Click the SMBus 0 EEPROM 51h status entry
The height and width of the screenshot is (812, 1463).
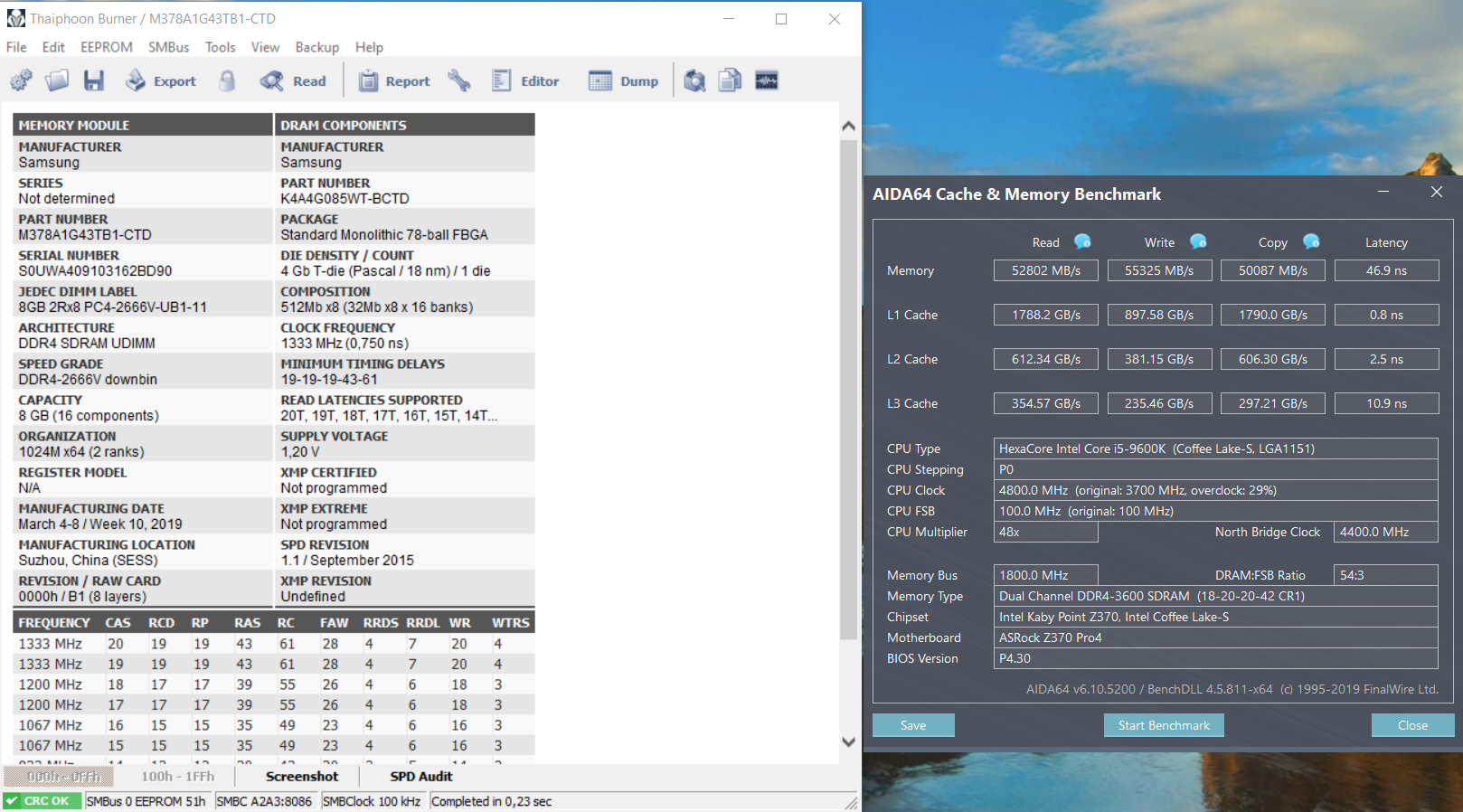pos(146,801)
